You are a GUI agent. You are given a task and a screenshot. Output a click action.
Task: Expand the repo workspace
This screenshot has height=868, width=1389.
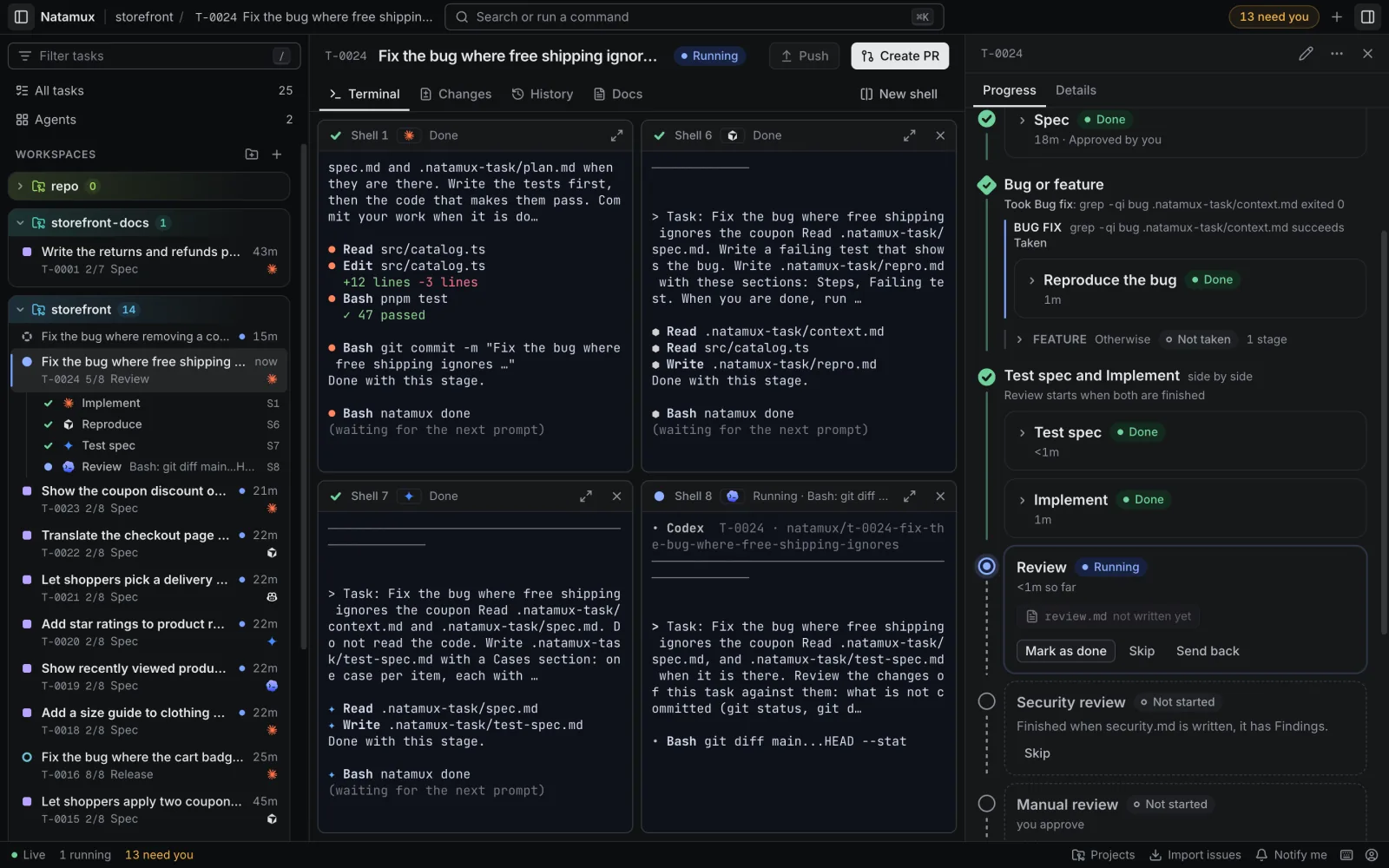coord(20,187)
